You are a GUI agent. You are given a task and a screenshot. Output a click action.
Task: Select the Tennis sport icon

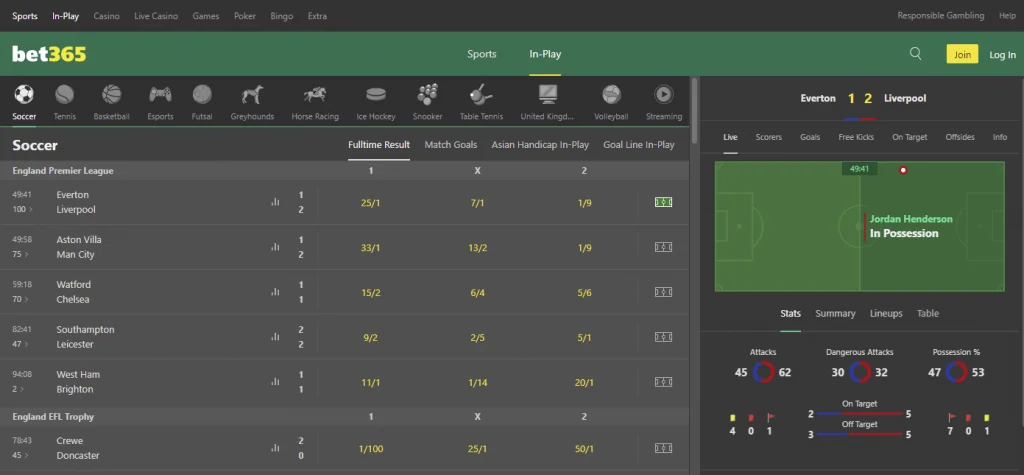65,95
